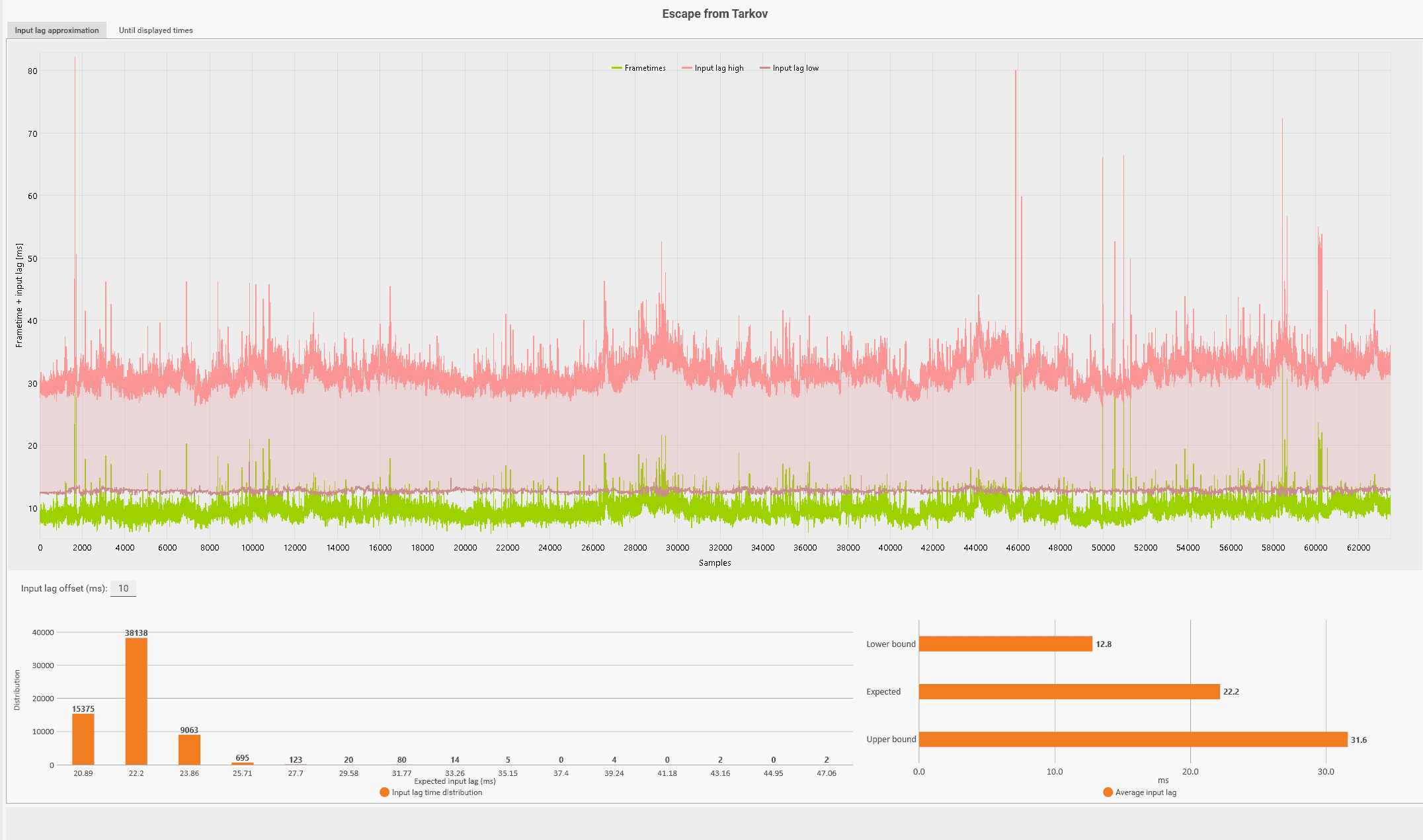Viewport: 1423px width, 840px height.
Task: Select the Input lag approximation tab
Action: point(57,30)
